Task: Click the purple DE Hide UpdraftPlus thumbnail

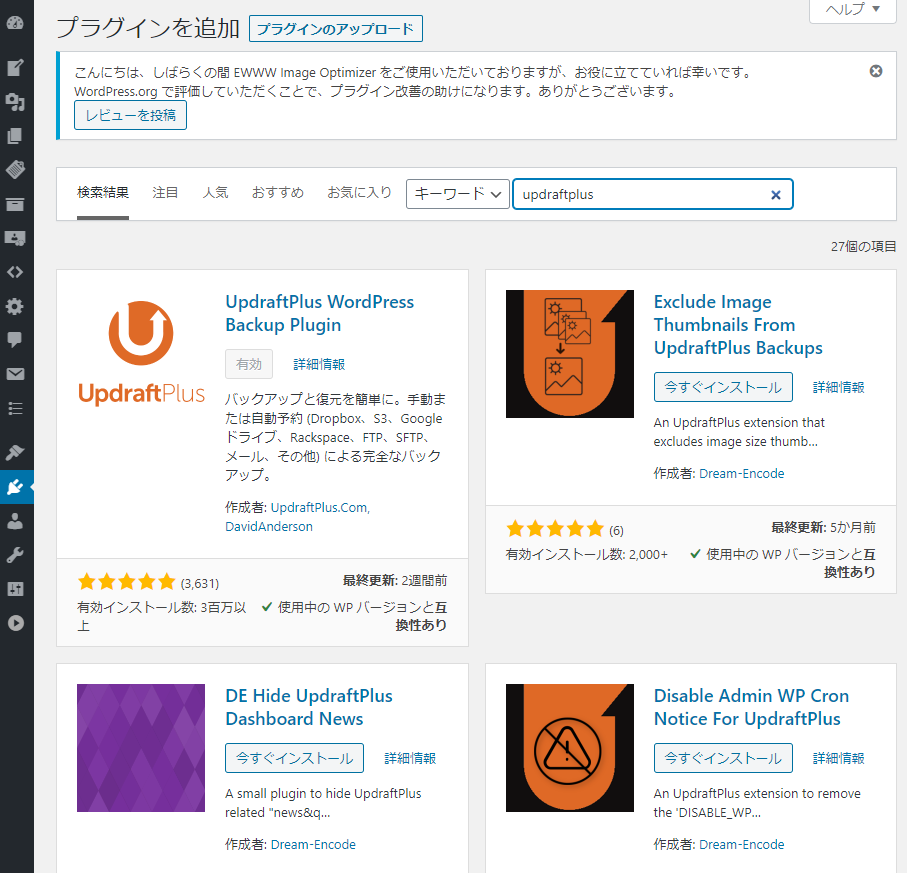Action: click(141, 747)
